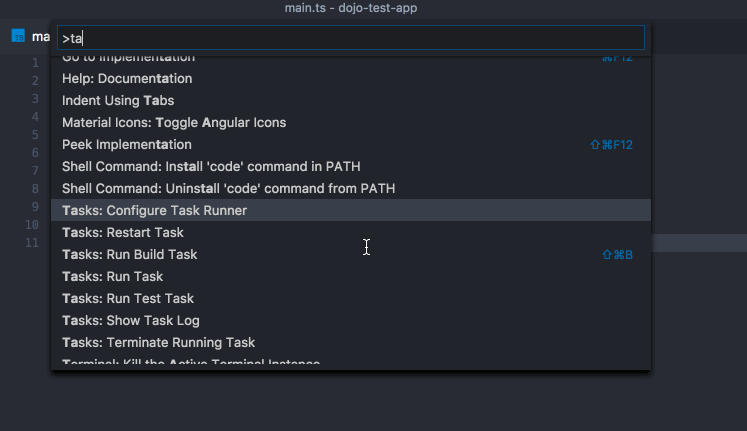Click the window title main.ts - dojo-test-app

[351, 8]
